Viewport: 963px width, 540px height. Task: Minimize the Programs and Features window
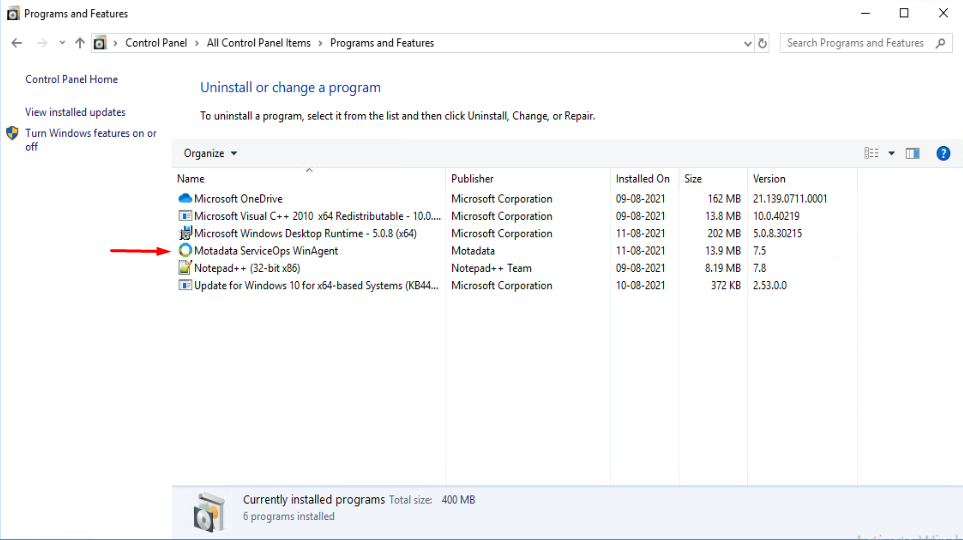865,14
